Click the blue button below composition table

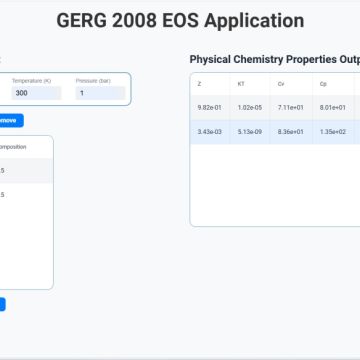2,305
